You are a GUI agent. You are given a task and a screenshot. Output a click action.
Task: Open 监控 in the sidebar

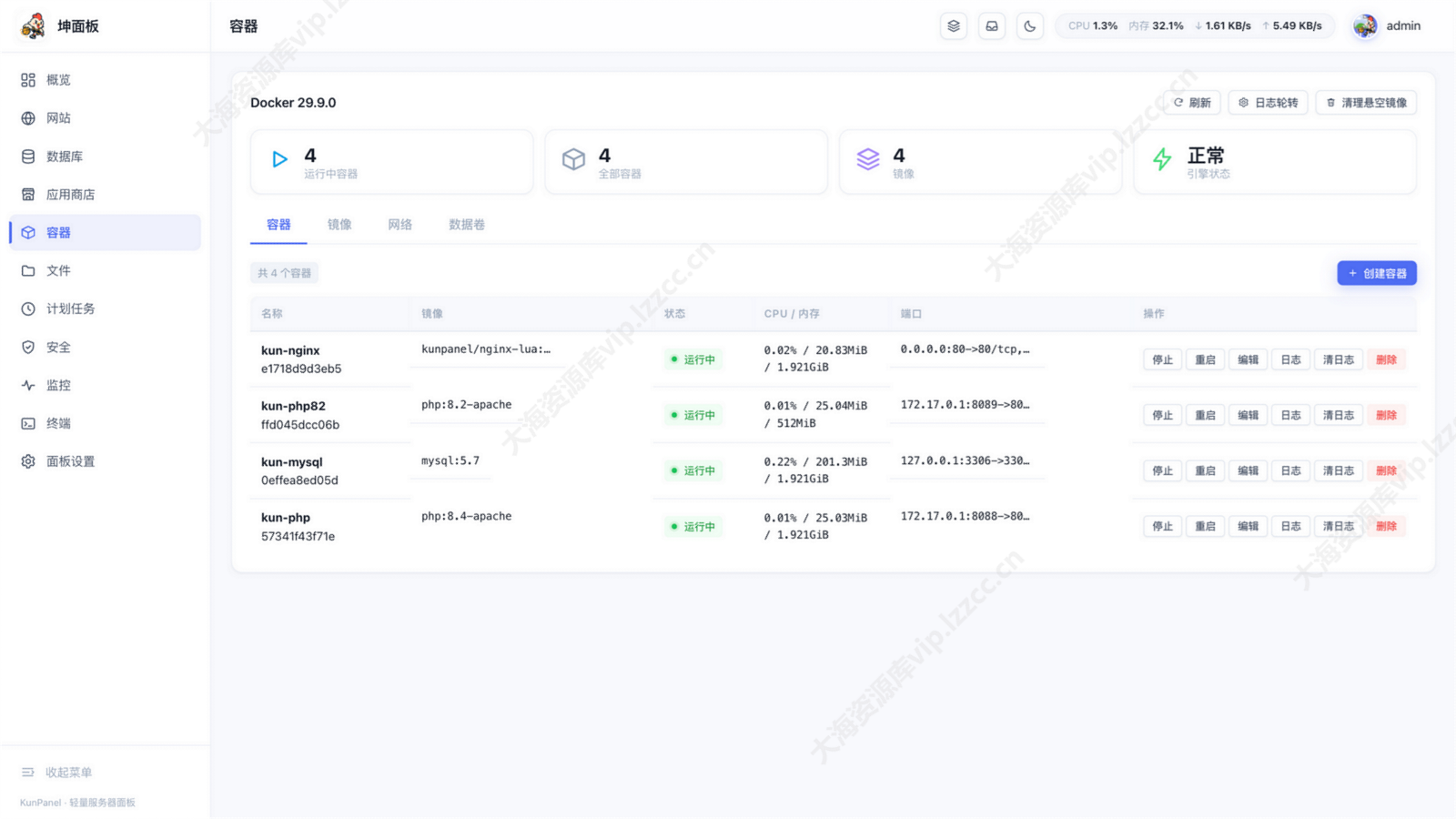pyautogui.click(x=105, y=385)
